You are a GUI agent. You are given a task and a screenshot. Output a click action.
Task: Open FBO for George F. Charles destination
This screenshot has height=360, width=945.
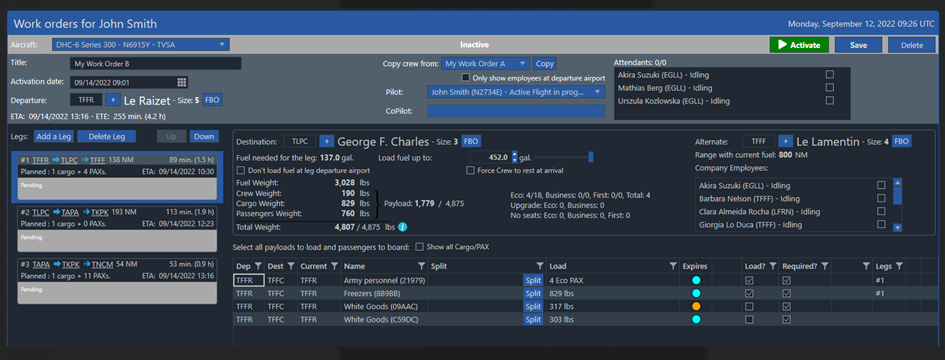click(x=471, y=141)
